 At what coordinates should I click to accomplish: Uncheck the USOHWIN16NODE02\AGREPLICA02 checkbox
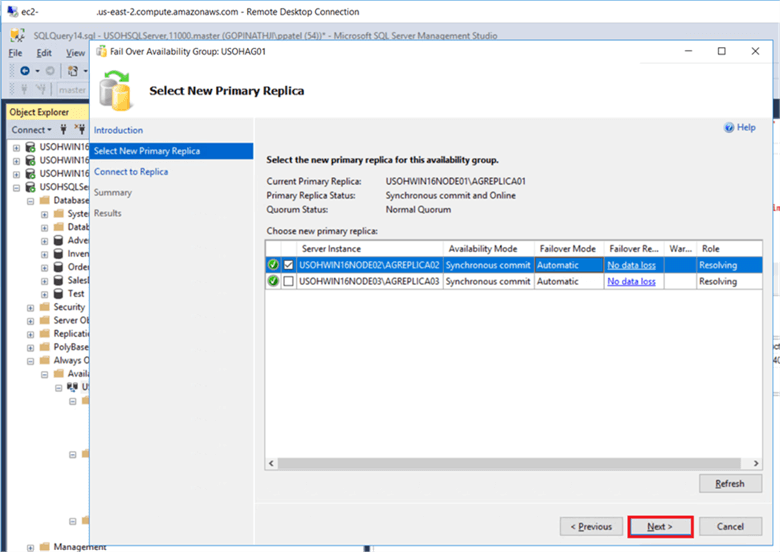point(289,265)
